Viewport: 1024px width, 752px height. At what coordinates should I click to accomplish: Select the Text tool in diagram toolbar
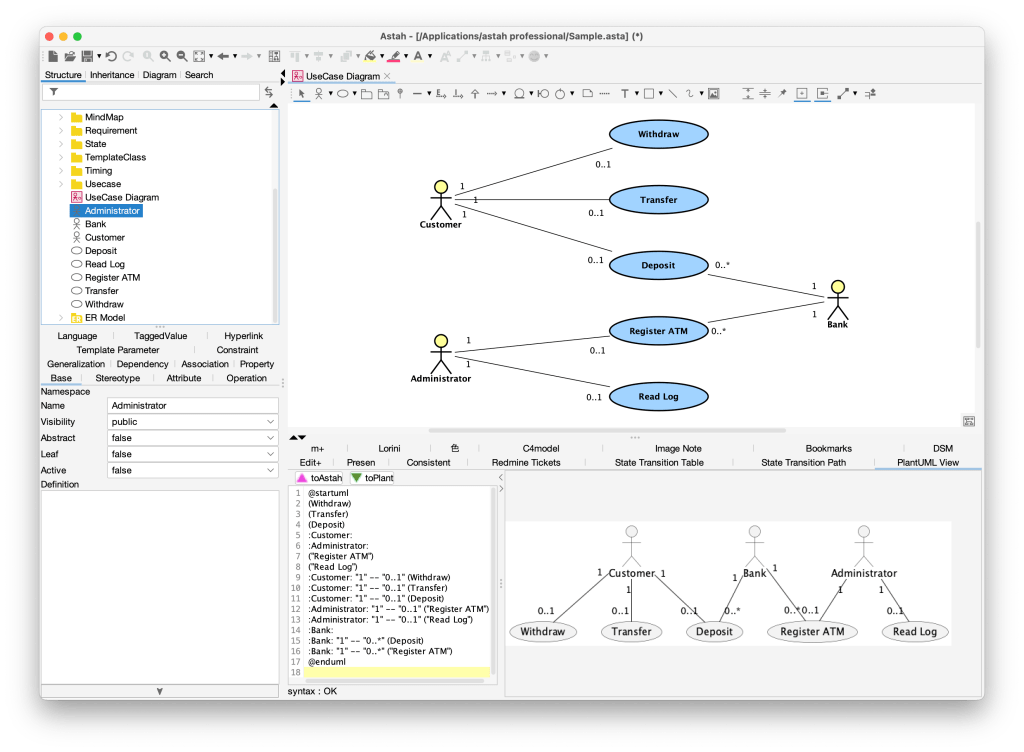(x=625, y=93)
